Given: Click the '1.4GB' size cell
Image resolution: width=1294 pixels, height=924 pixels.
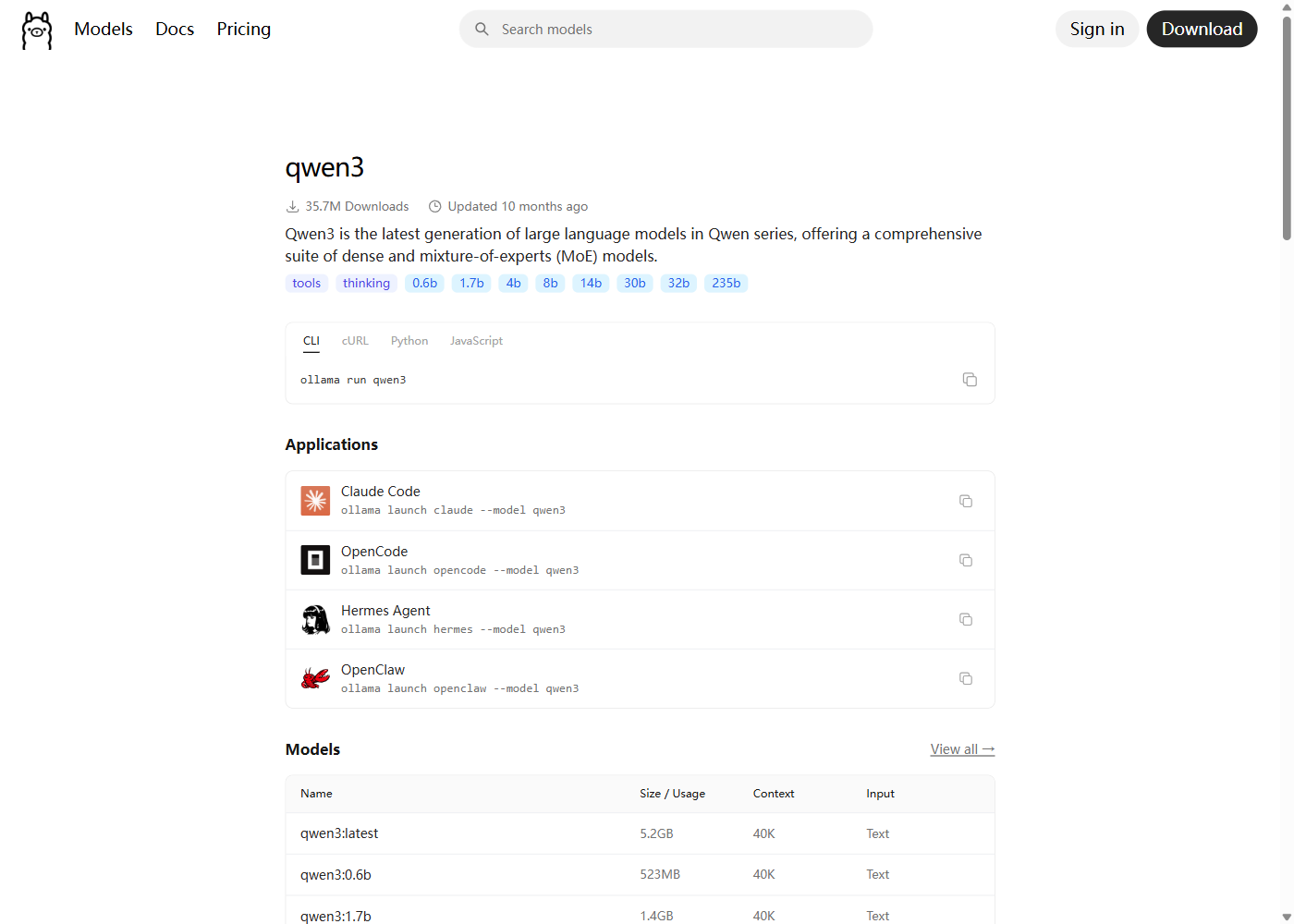Looking at the screenshot, I should pyautogui.click(x=656, y=916).
